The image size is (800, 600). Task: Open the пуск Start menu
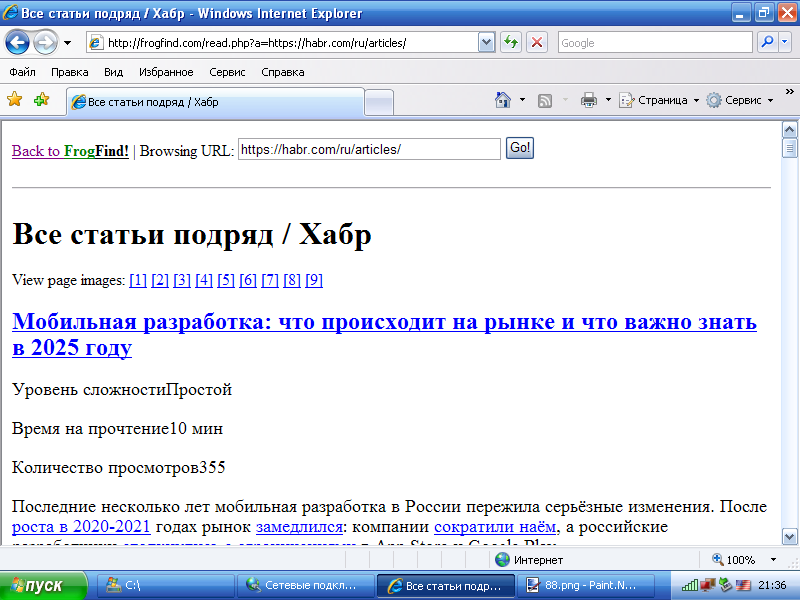click(43, 585)
